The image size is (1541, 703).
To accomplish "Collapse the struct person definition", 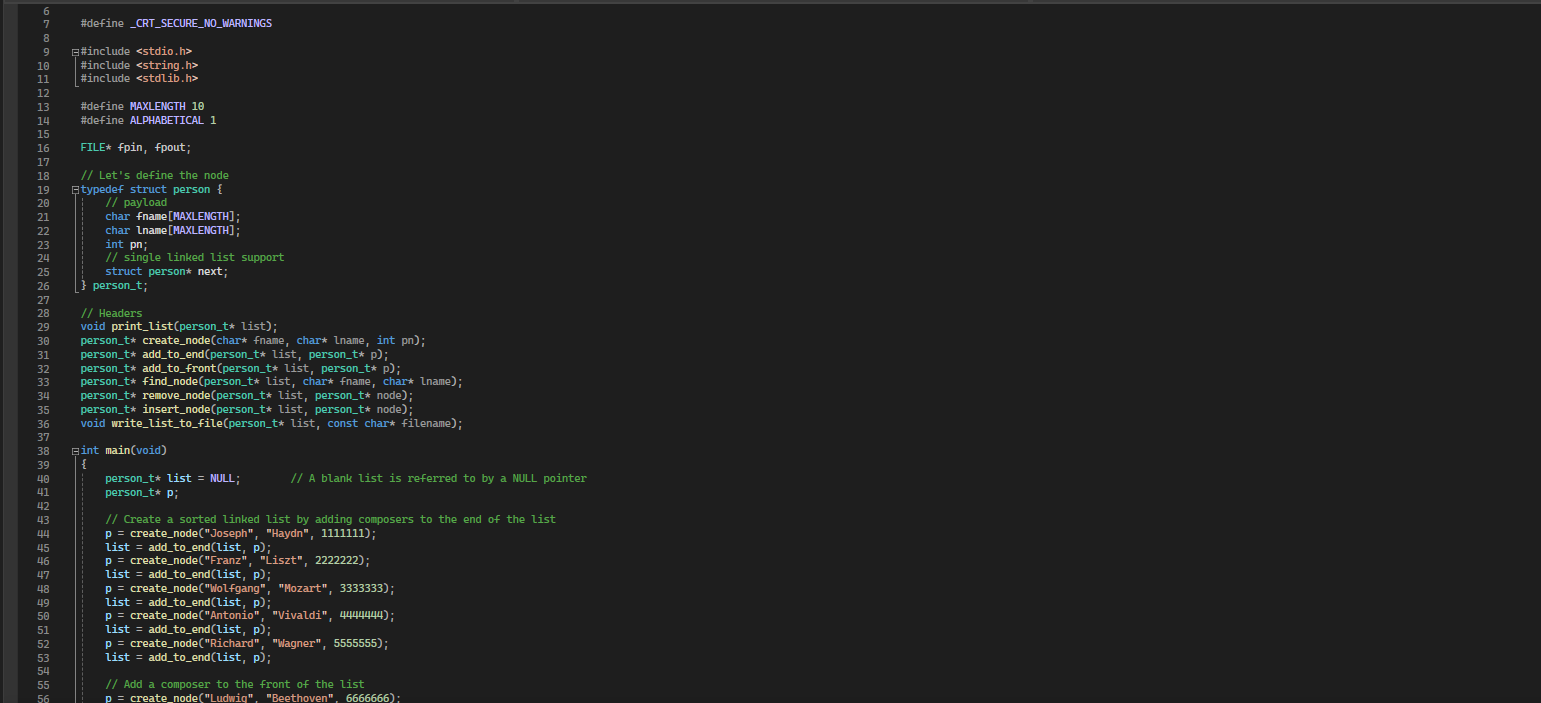I will [74, 189].
